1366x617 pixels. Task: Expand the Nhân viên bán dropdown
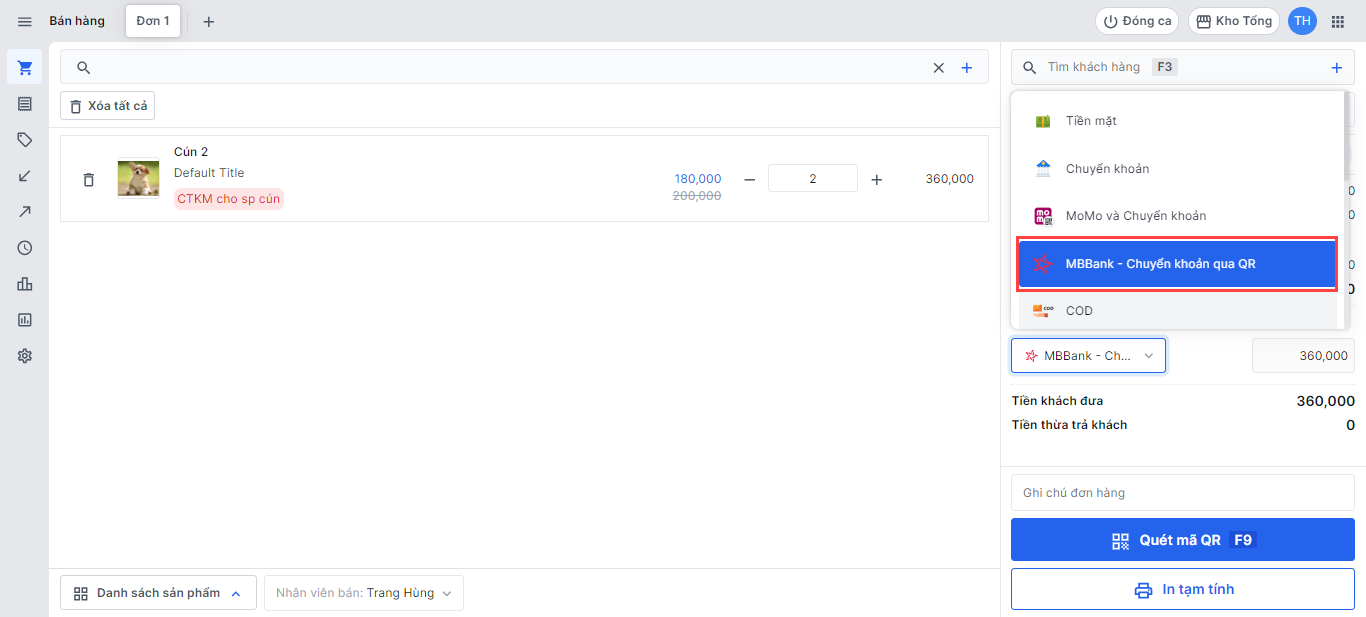[x=364, y=593]
